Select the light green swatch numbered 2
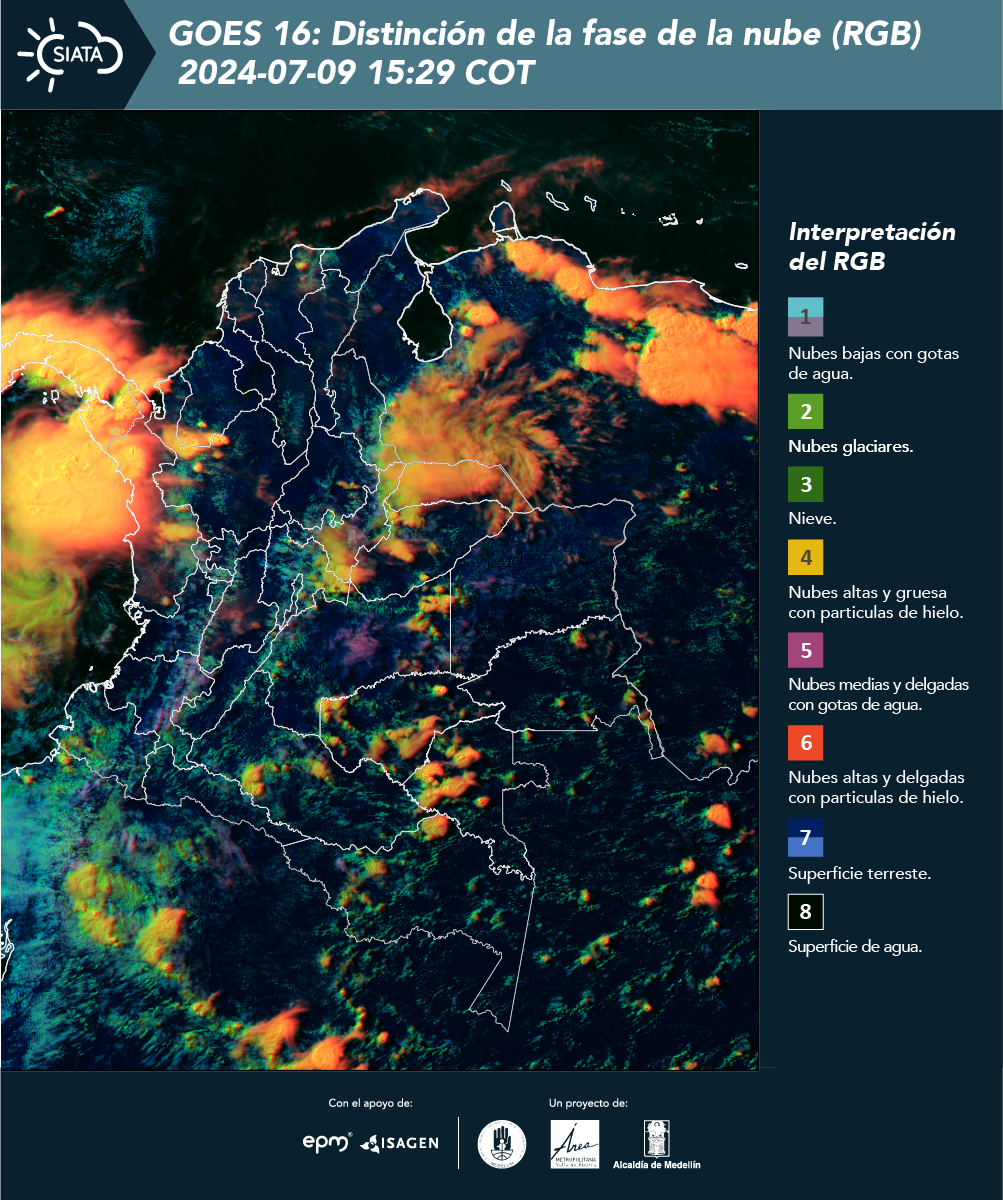 click(805, 411)
